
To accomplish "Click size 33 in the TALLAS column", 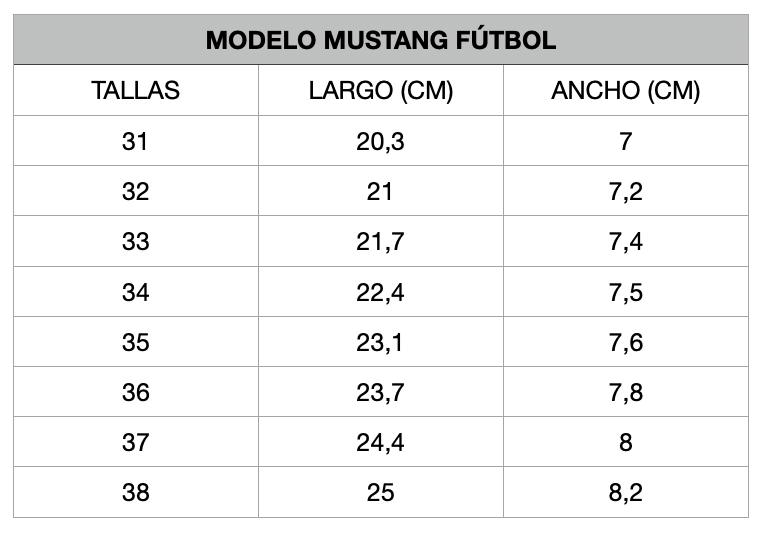I will click(x=135, y=241).
